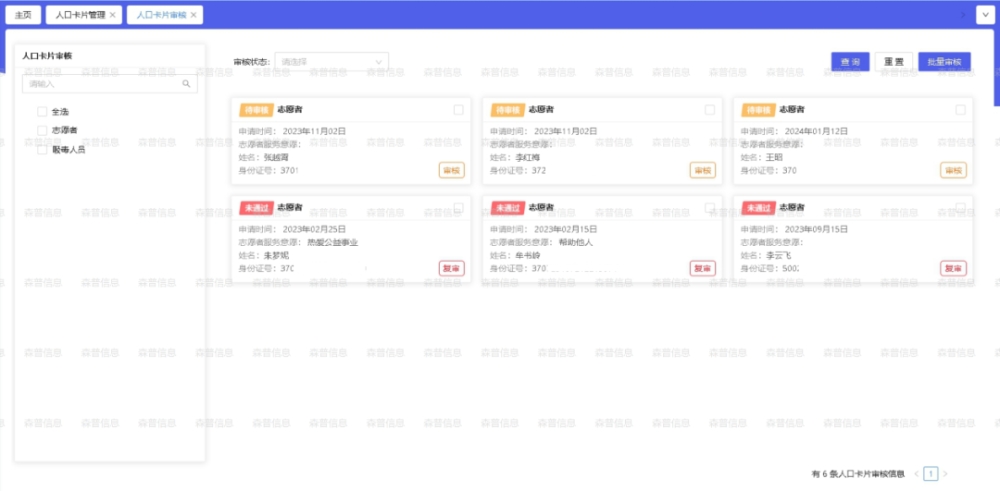
Task: Click the previous page arrow in pagination
Action: (916, 473)
